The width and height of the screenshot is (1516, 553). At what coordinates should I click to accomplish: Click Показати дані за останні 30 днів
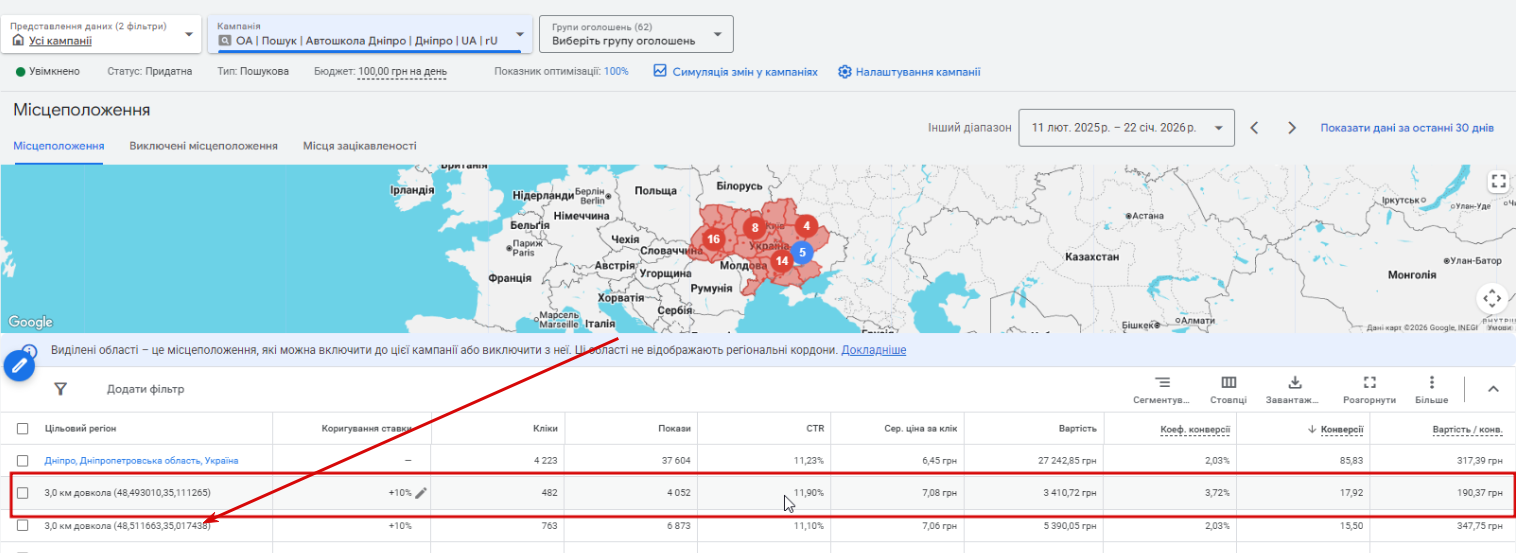pyautogui.click(x=1406, y=128)
